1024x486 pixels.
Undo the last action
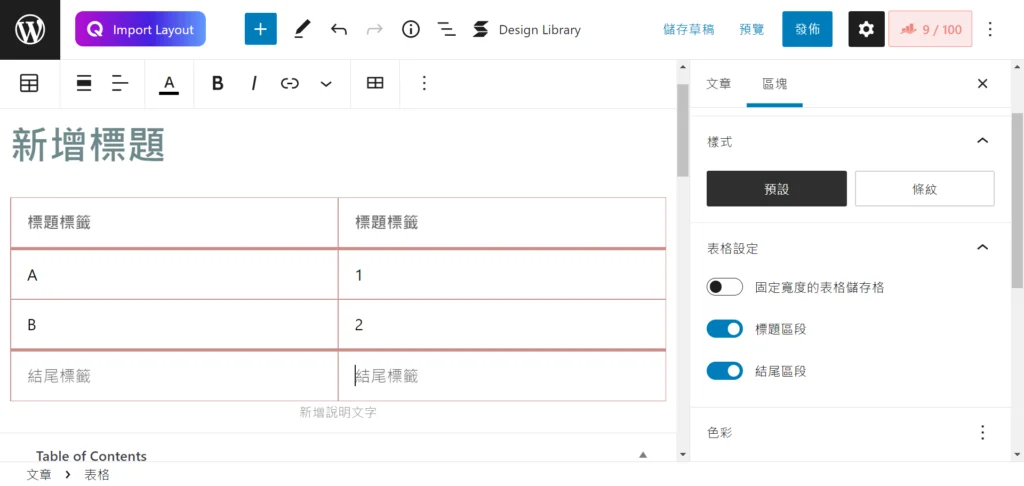click(x=338, y=29)
